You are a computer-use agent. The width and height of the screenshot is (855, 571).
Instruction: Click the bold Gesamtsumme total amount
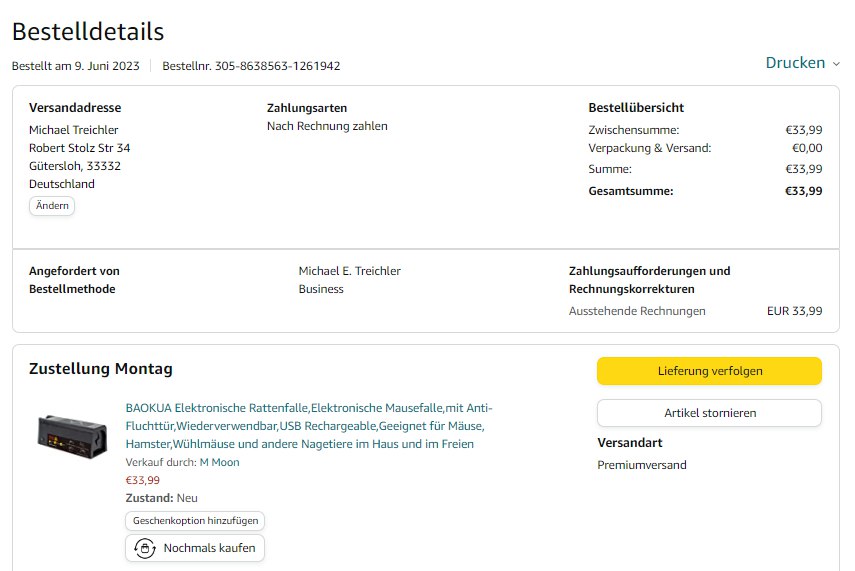(x=803, y=191)
